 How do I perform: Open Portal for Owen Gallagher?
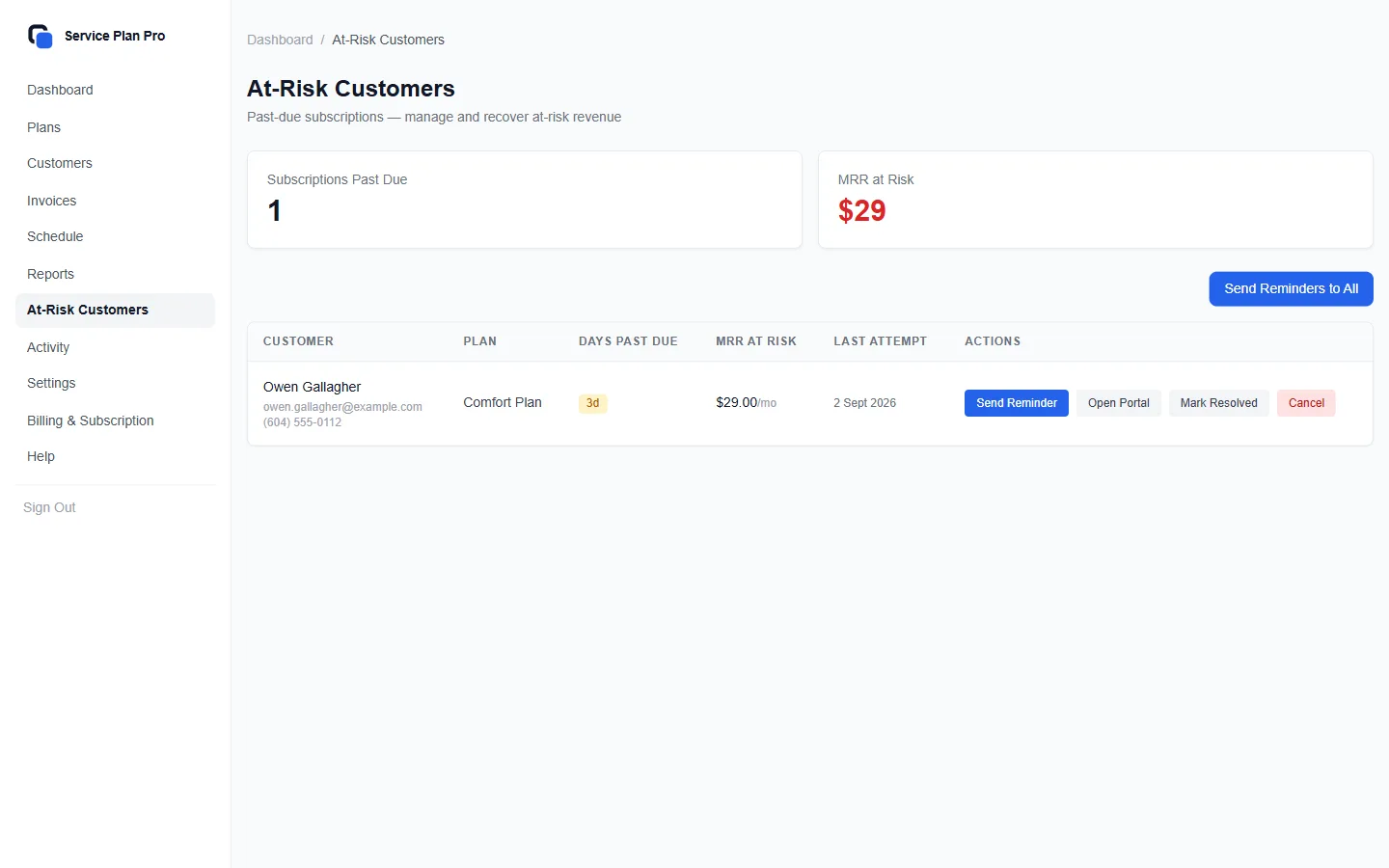1118,403
